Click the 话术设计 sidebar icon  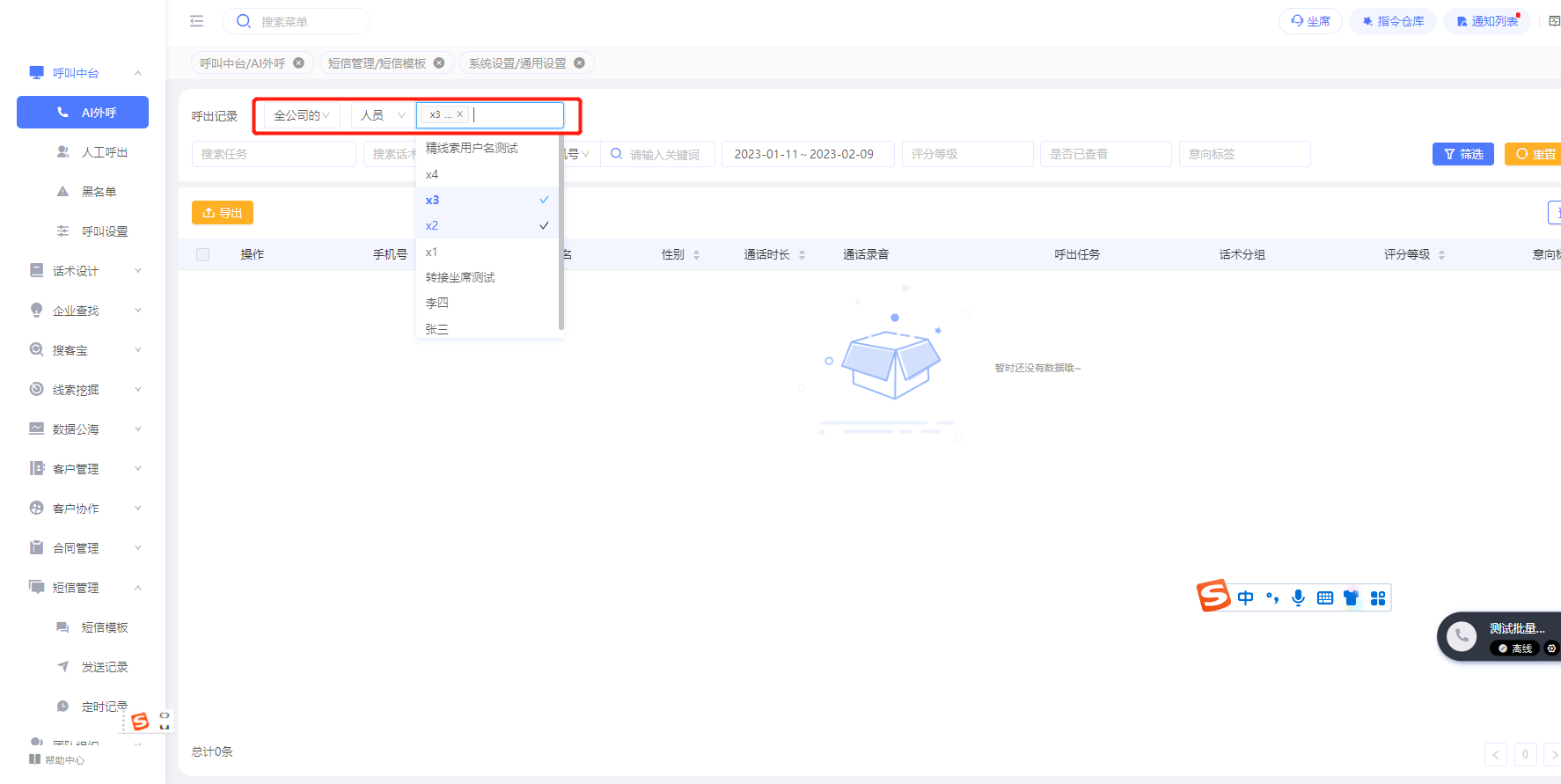click(36, 270)
